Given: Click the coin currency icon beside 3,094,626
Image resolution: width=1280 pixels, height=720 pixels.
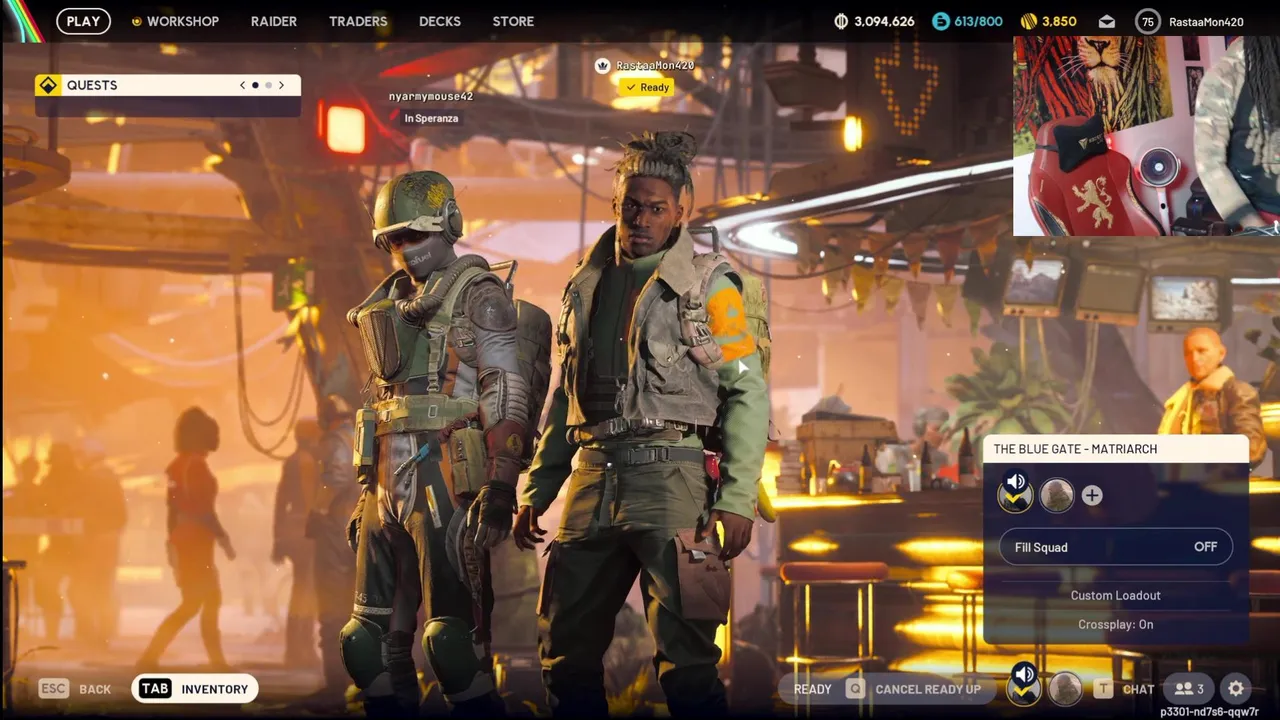Looking at the screenshot, I should [841, 21].
